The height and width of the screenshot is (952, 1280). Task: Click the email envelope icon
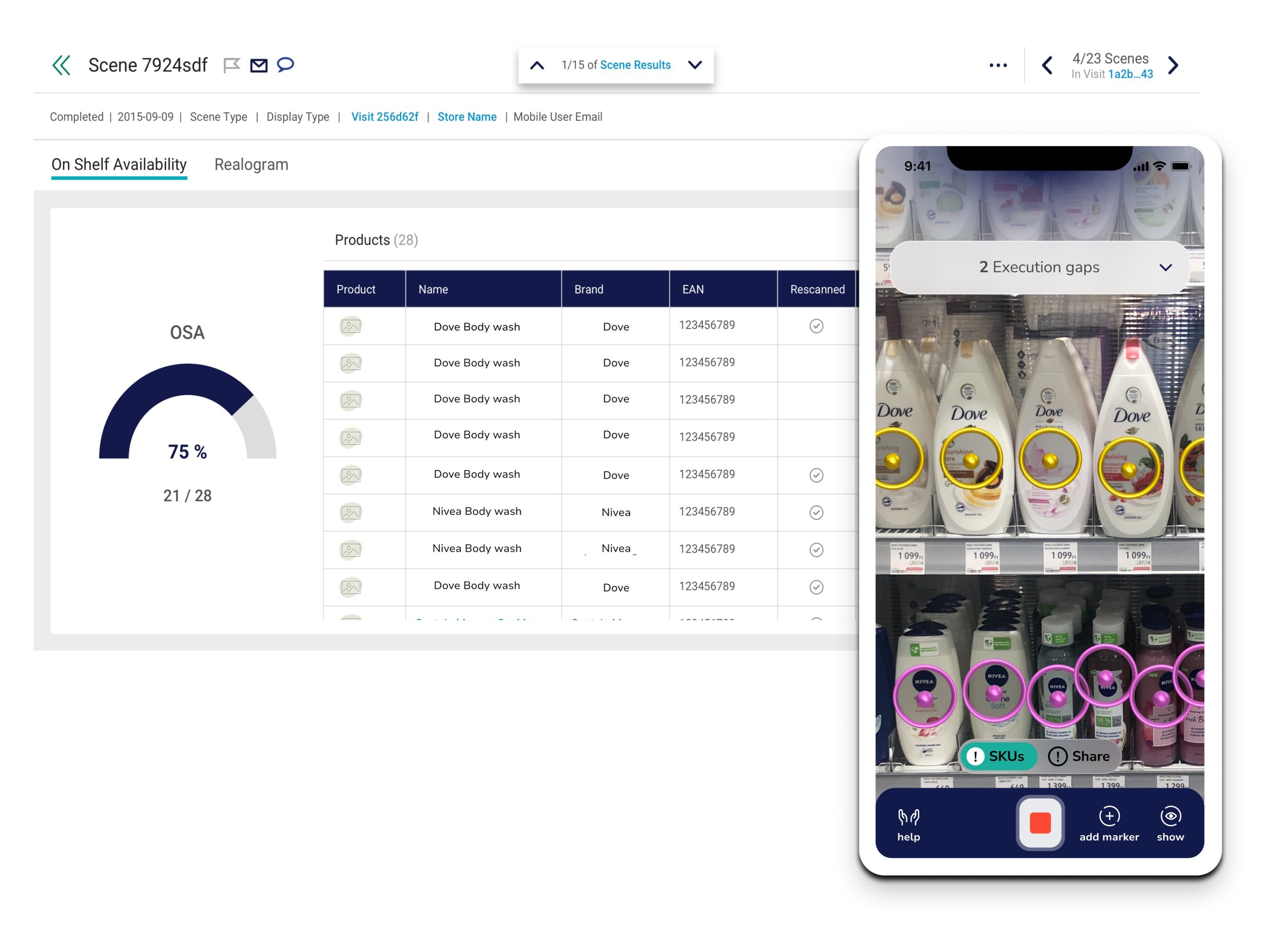tap(259, 65)
